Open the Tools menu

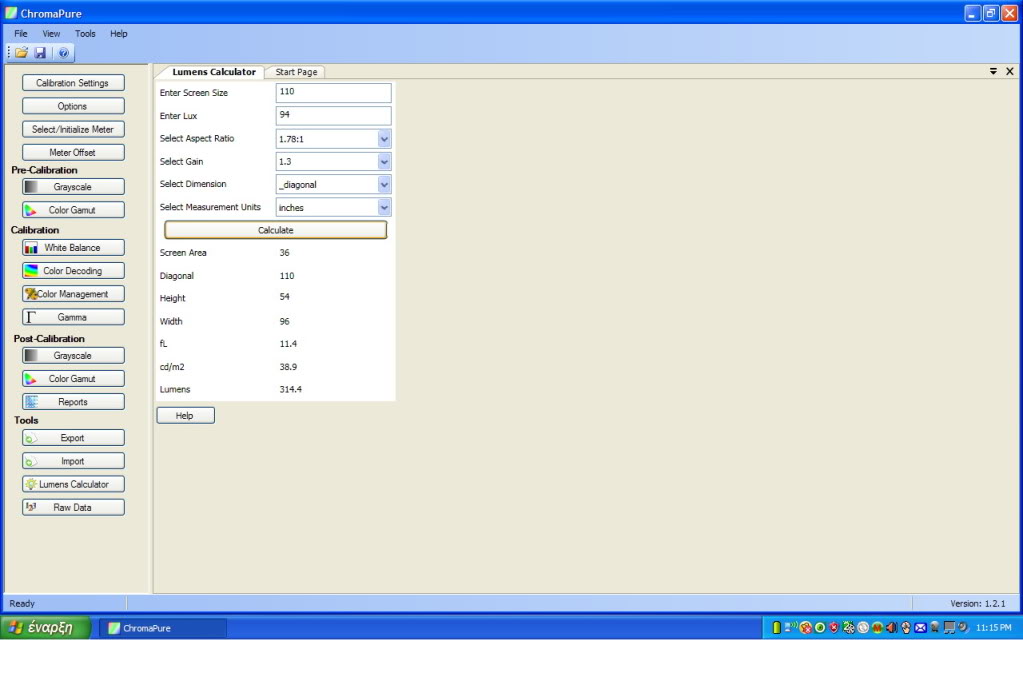point(85,33)
